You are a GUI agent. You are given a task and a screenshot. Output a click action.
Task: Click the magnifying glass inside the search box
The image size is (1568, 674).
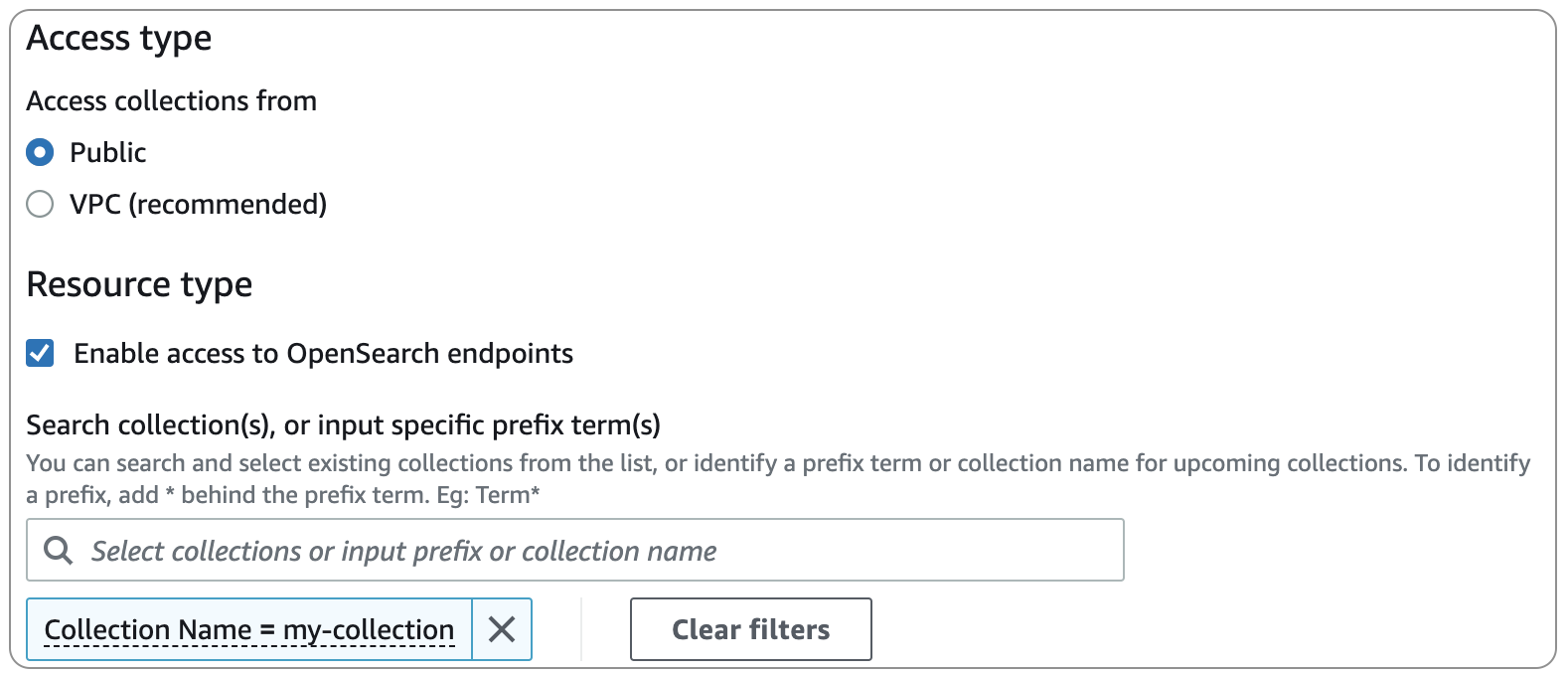click(x=57, y=550)
